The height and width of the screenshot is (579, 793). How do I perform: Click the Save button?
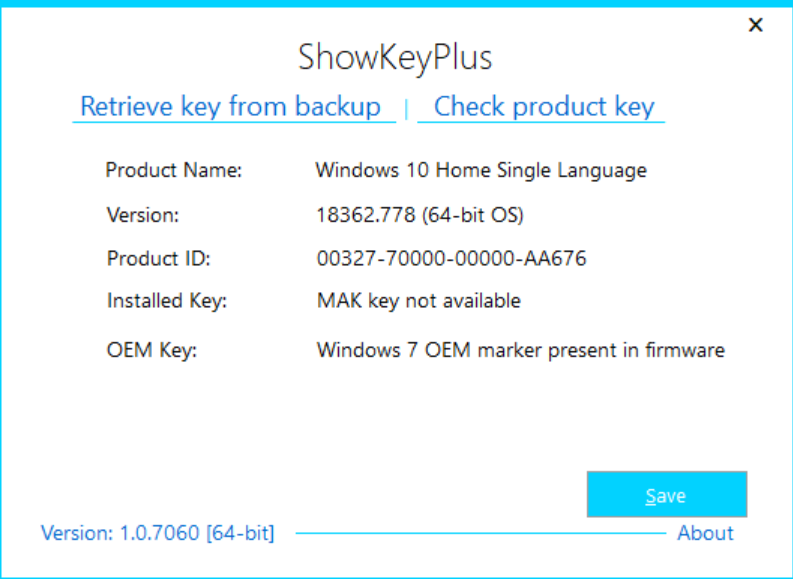point(666,495)
